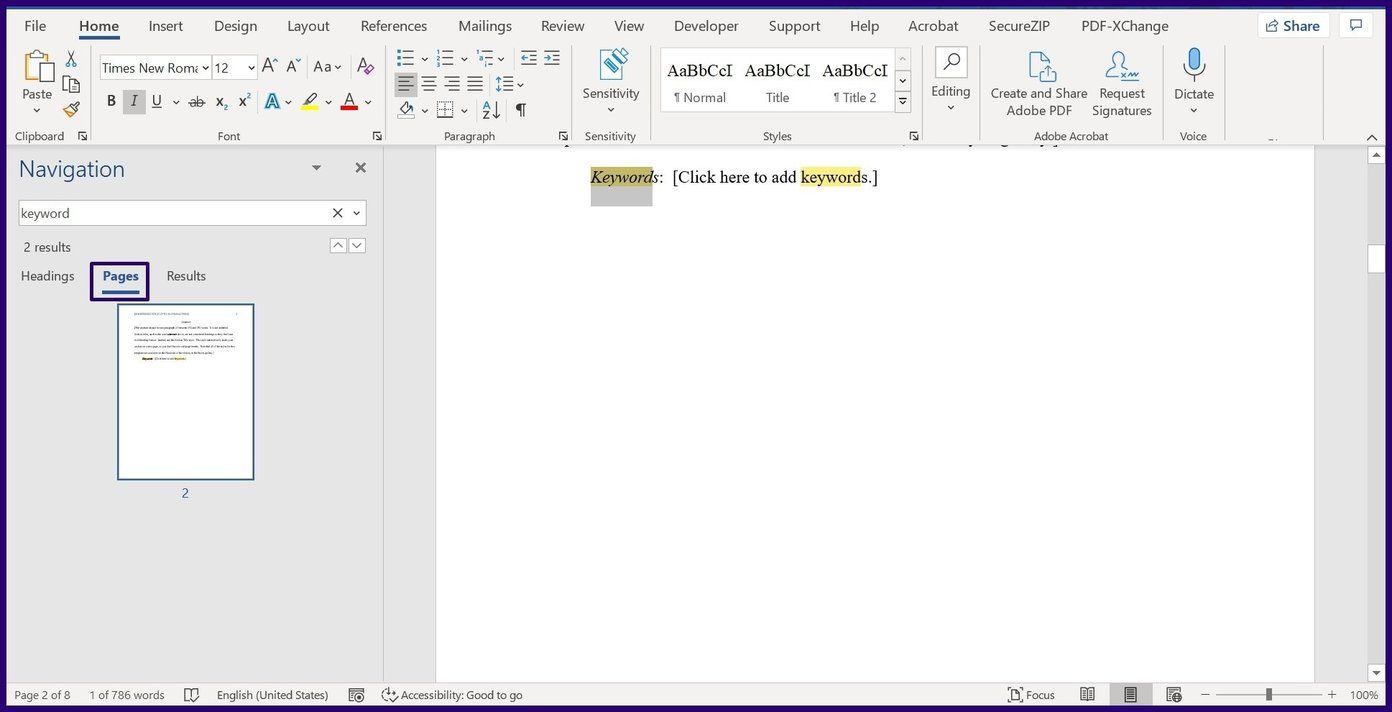Open Accessibility checker in status bar
1392x712 pixels.
[452, 695]
